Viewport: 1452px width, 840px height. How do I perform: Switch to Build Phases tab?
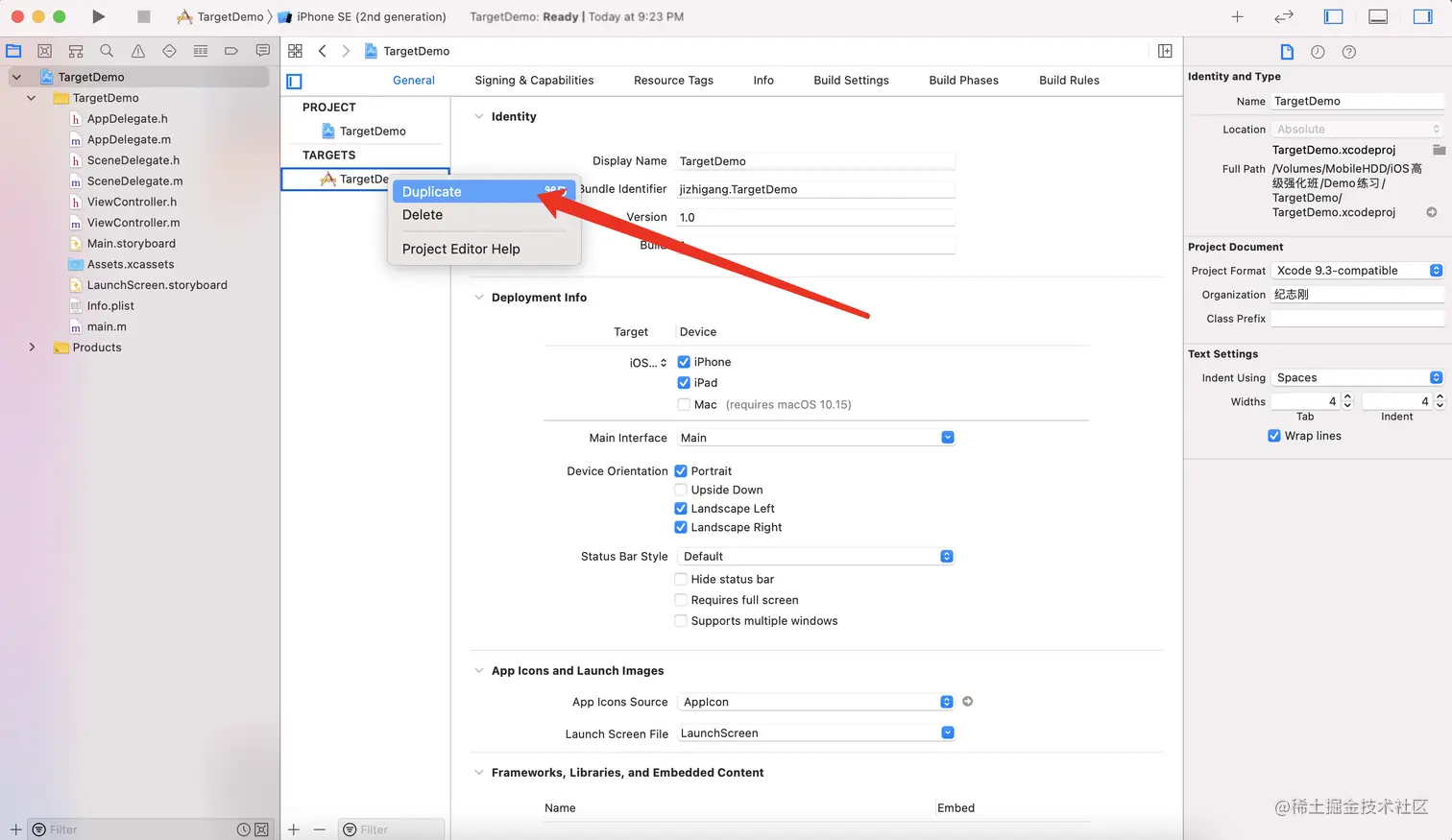point(963,81)
